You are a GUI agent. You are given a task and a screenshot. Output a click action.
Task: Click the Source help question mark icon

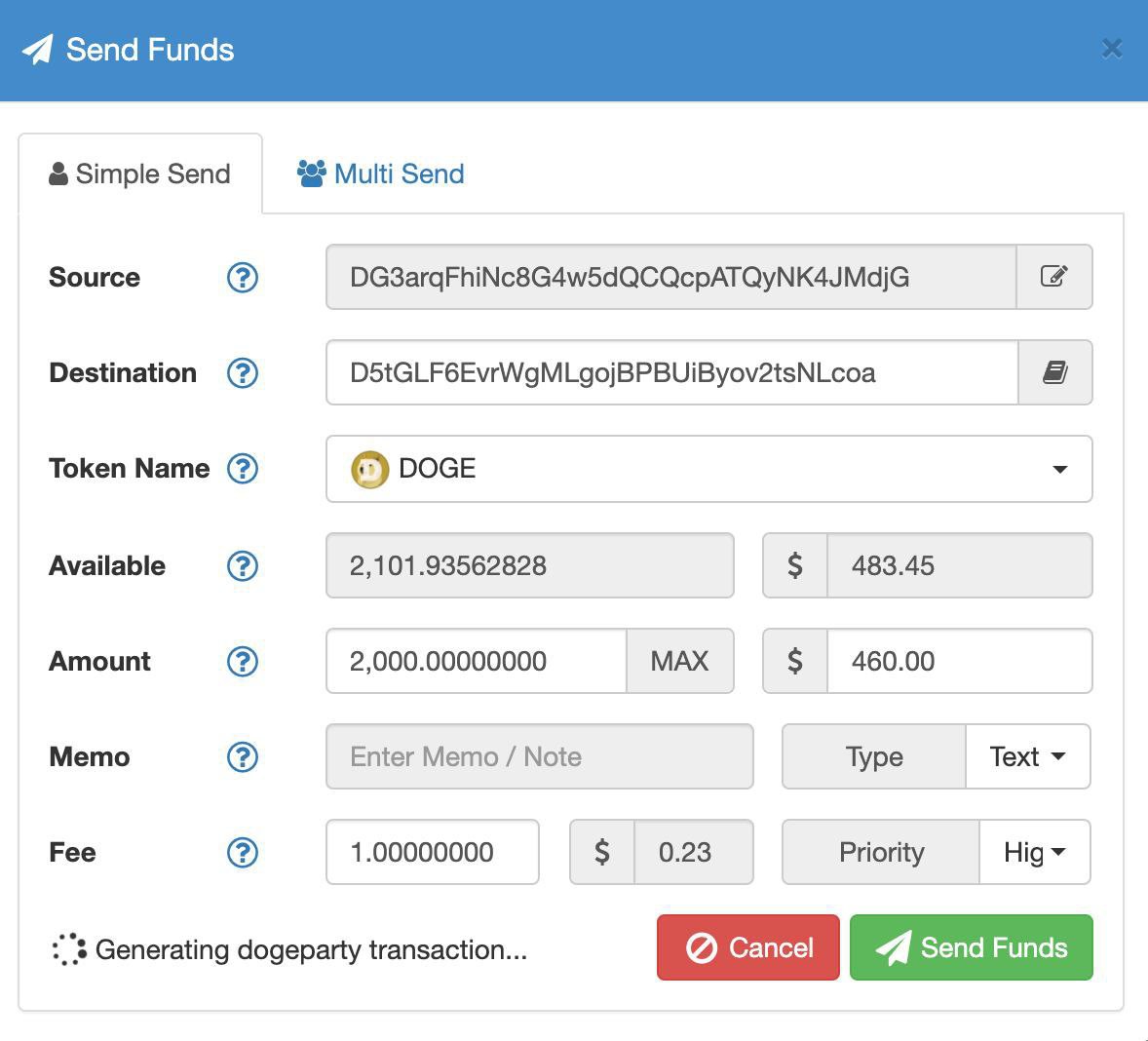click(x=243, y=278)
